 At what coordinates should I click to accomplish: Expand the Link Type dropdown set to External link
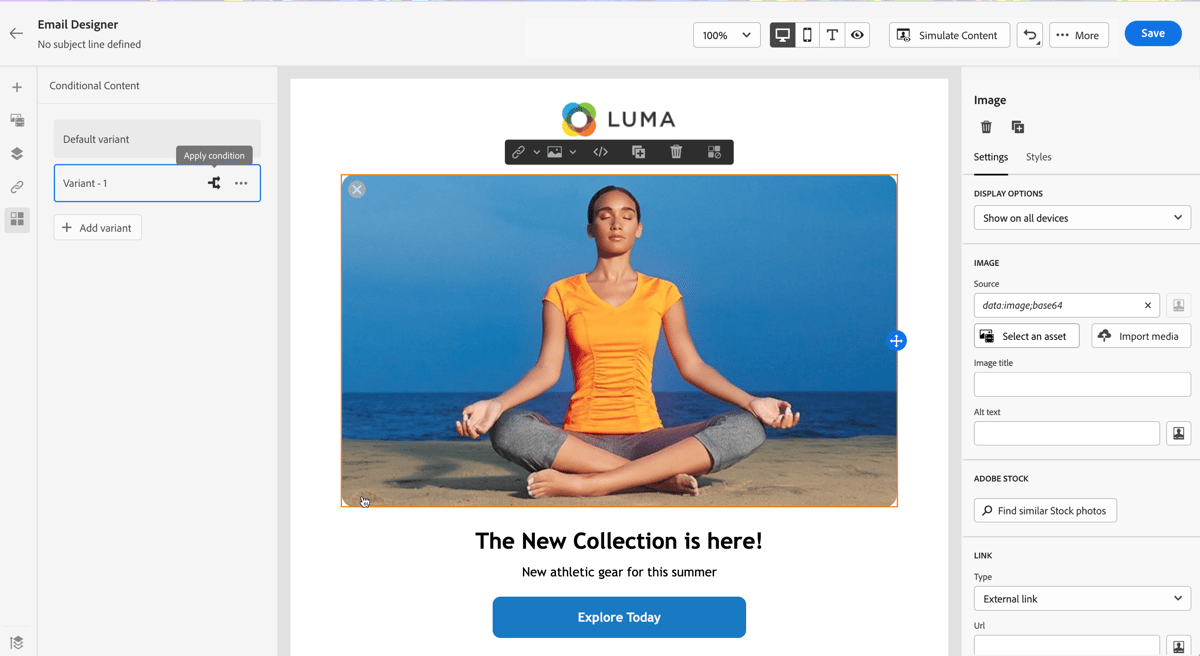tap(1082, 598)
